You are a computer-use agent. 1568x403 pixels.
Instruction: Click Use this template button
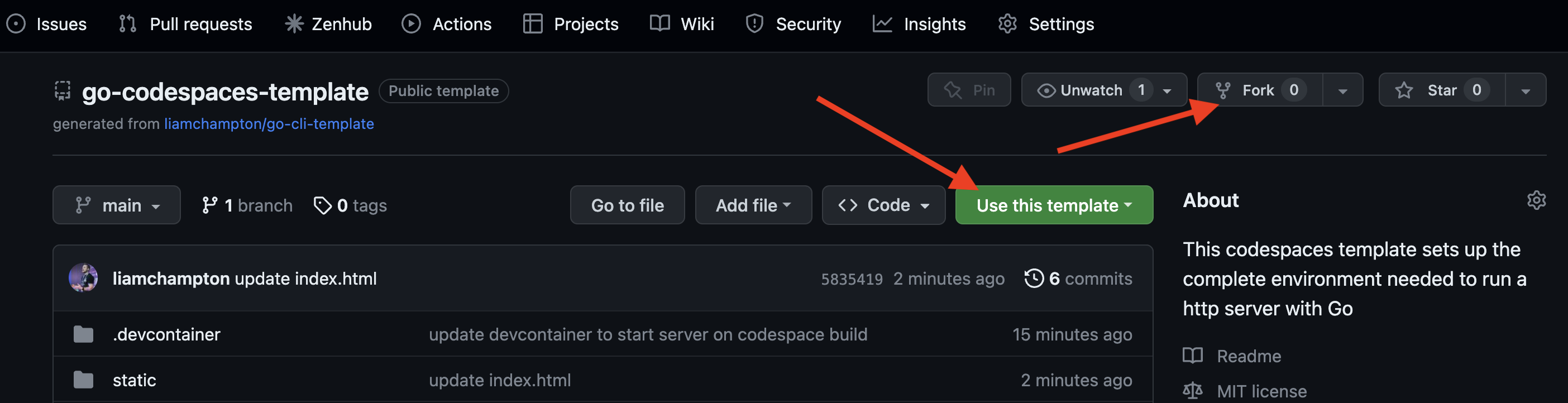[x=1054, y=205]
